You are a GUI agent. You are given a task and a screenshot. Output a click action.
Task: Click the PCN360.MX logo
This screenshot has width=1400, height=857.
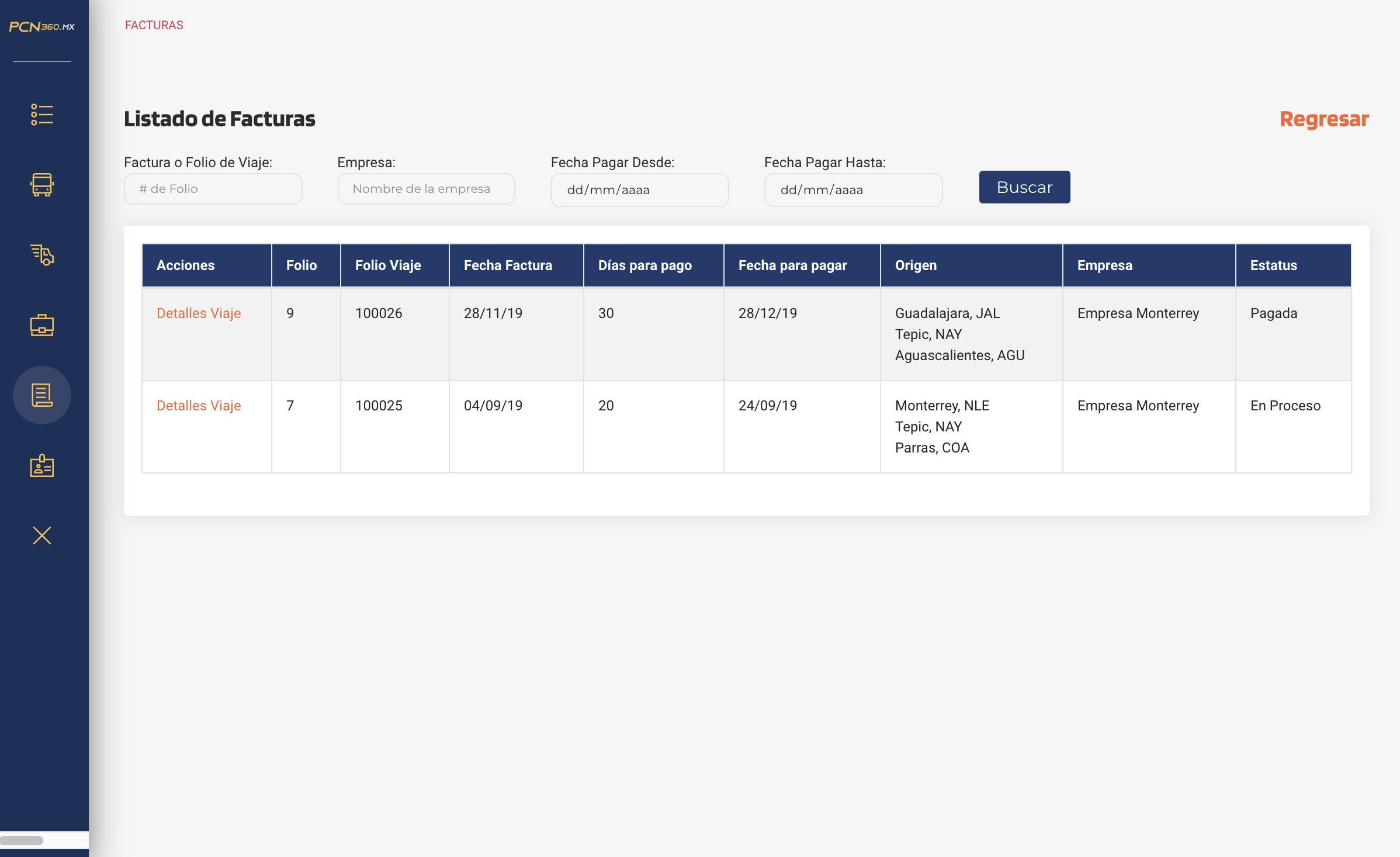[42, 27]
